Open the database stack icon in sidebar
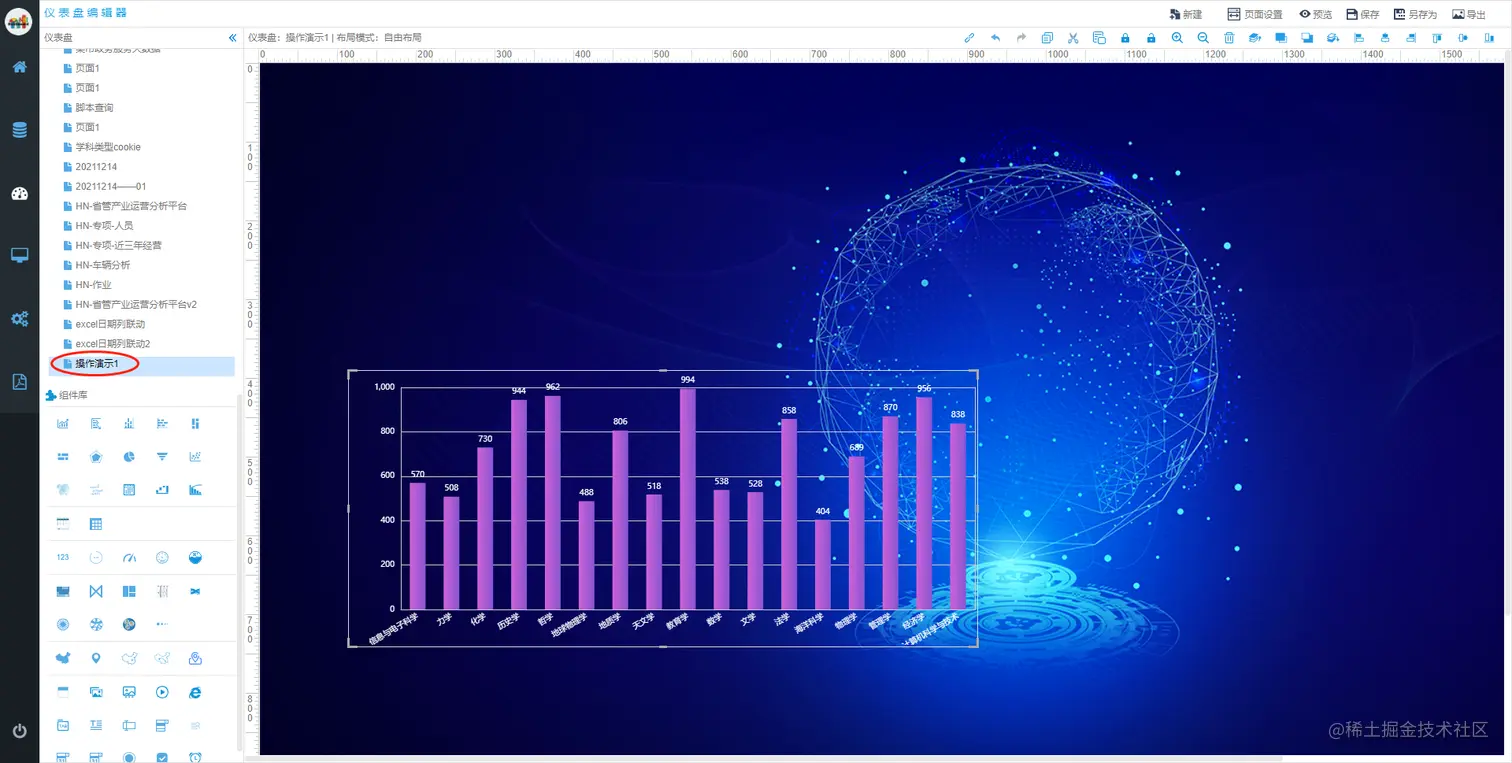Viewport: 1512px width, 763px height. point(19,130)
